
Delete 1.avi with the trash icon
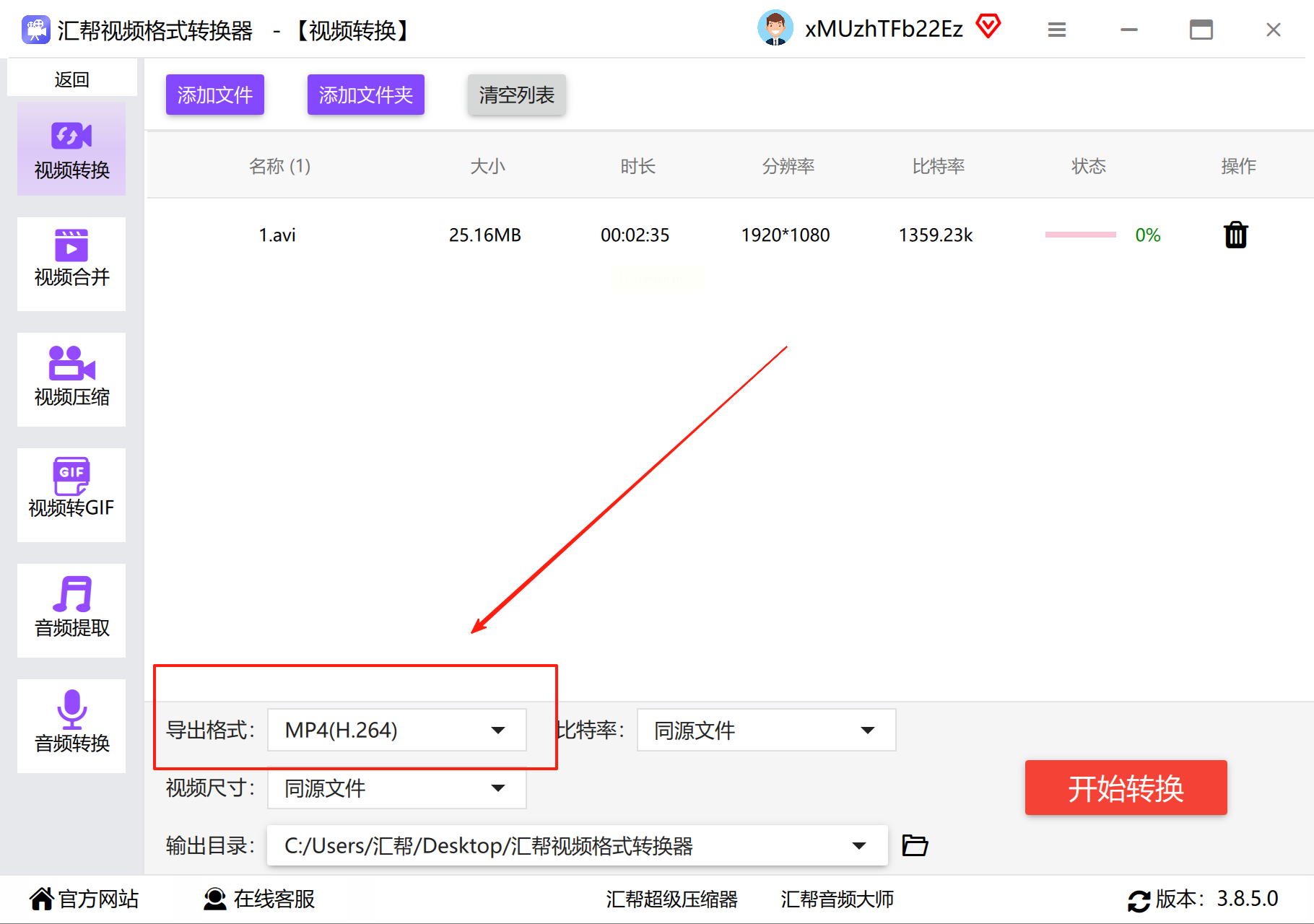(1235, 235)
